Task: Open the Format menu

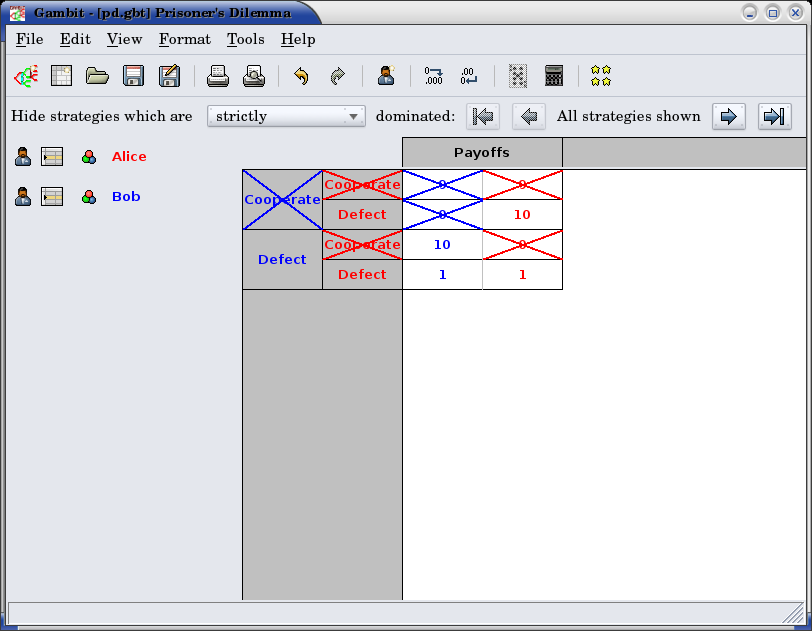Action: tap(184, 40)
